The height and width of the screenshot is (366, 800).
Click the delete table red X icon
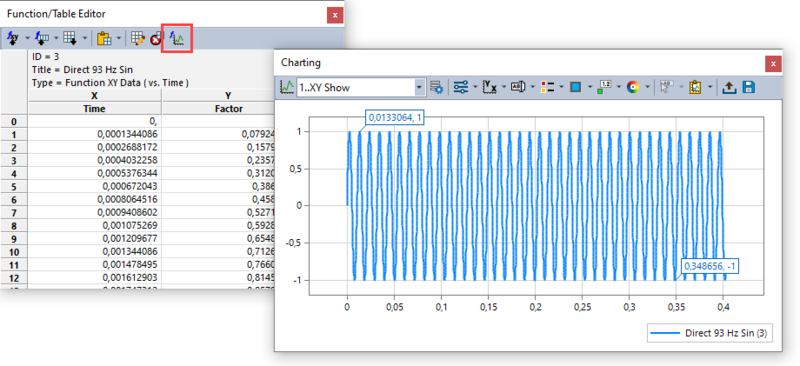tap(155, 39)
